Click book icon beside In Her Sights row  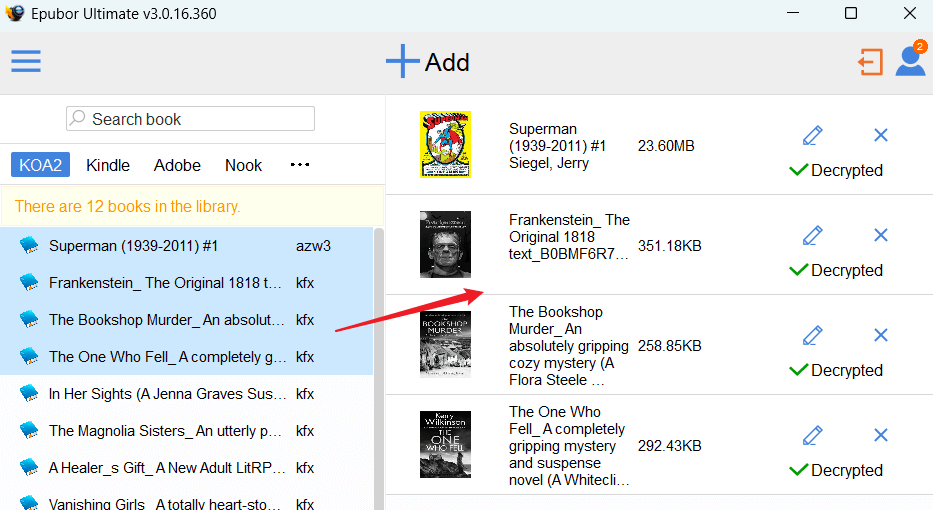coord(29,393)
